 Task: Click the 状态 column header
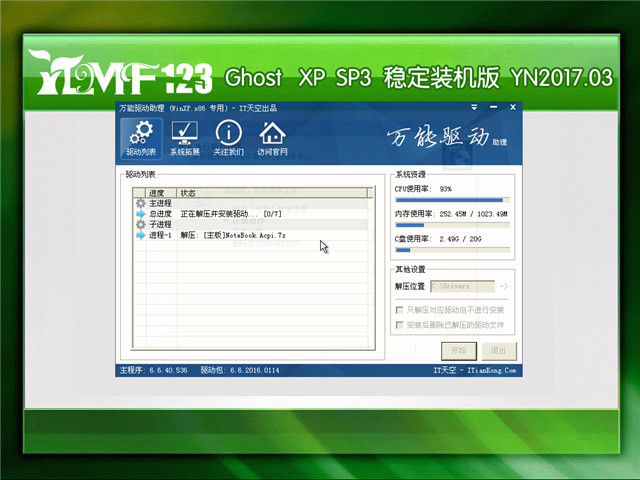click(272, 193)
